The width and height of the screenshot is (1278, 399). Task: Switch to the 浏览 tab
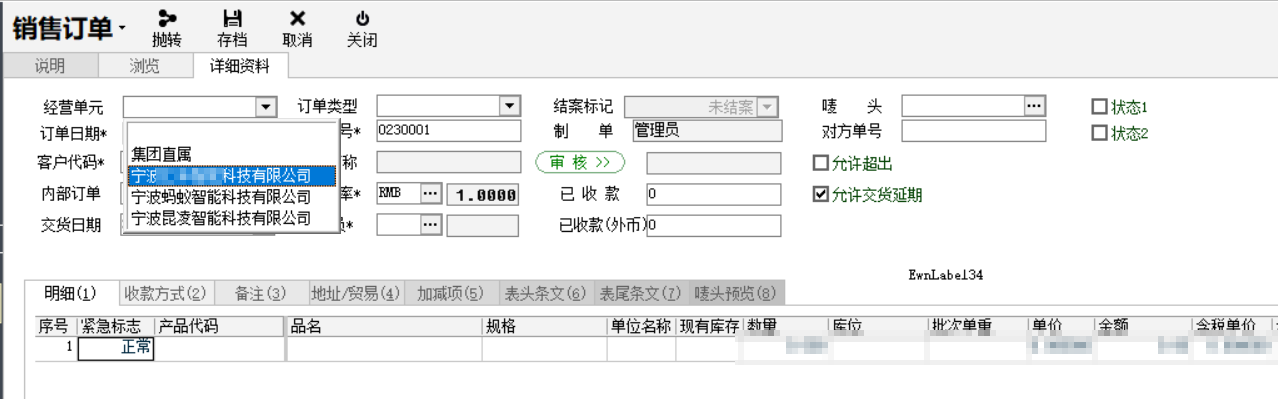144,66
